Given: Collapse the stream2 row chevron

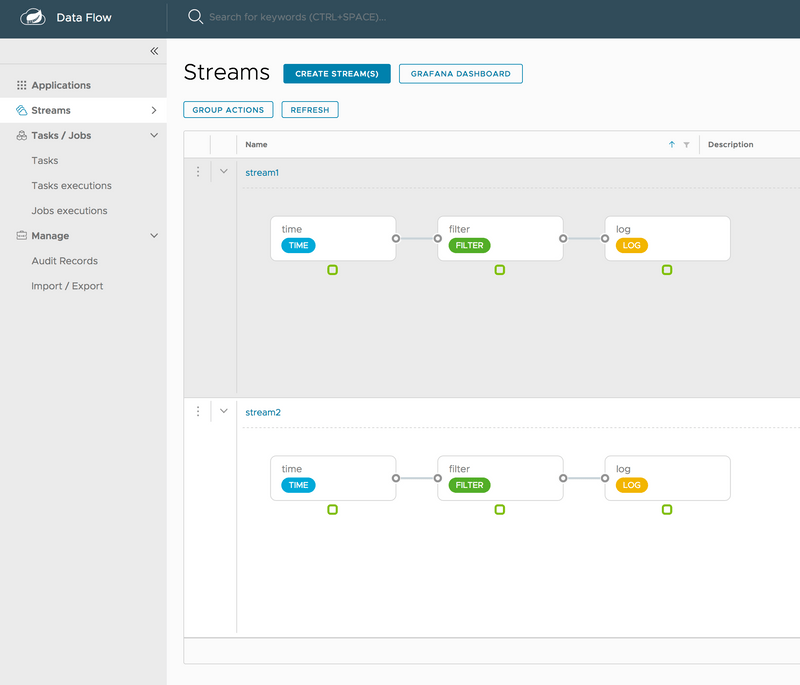Looking at the screenshot, I should pos(224,411).
